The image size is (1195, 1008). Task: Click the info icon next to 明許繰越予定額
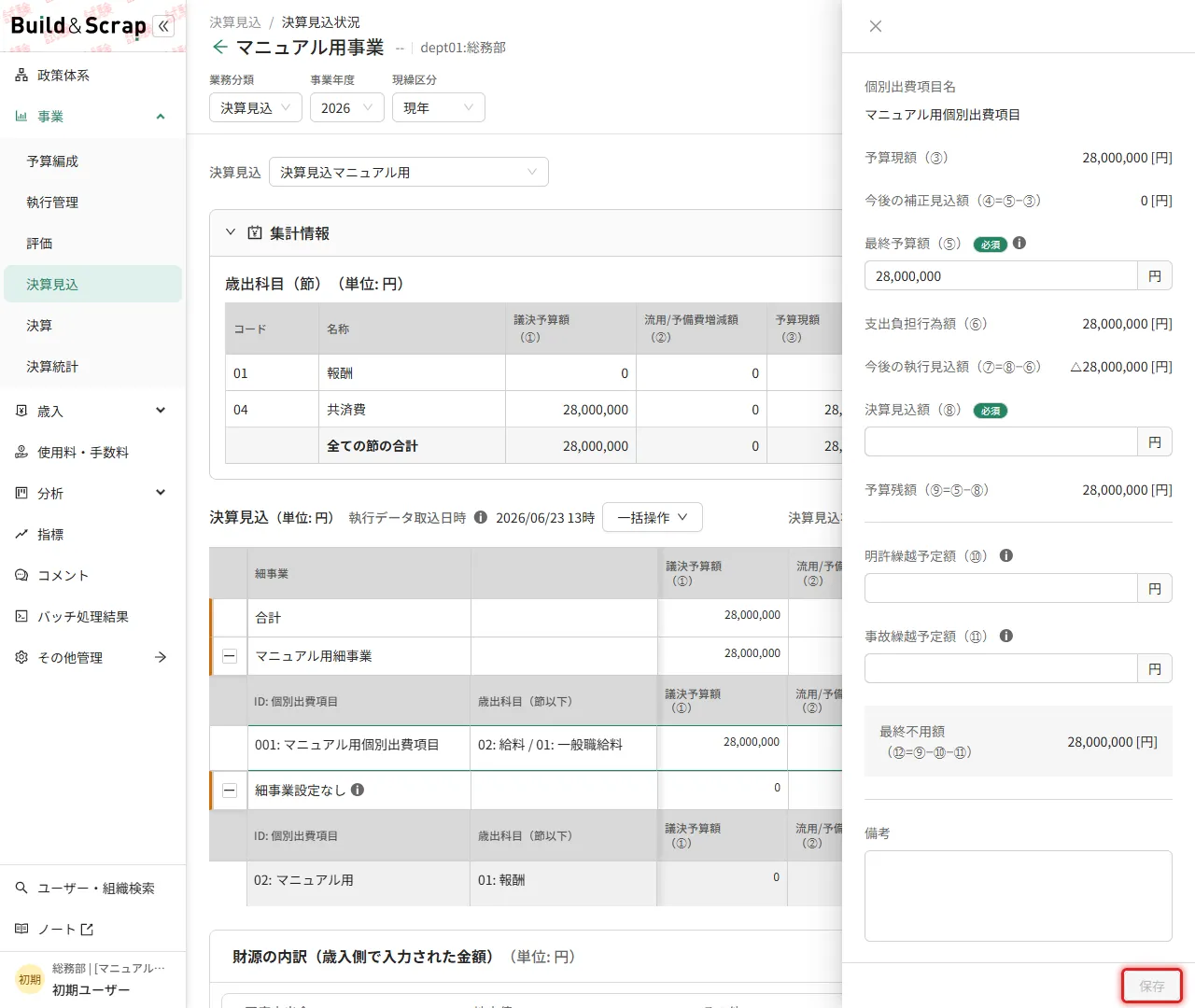coord(1006,555)
